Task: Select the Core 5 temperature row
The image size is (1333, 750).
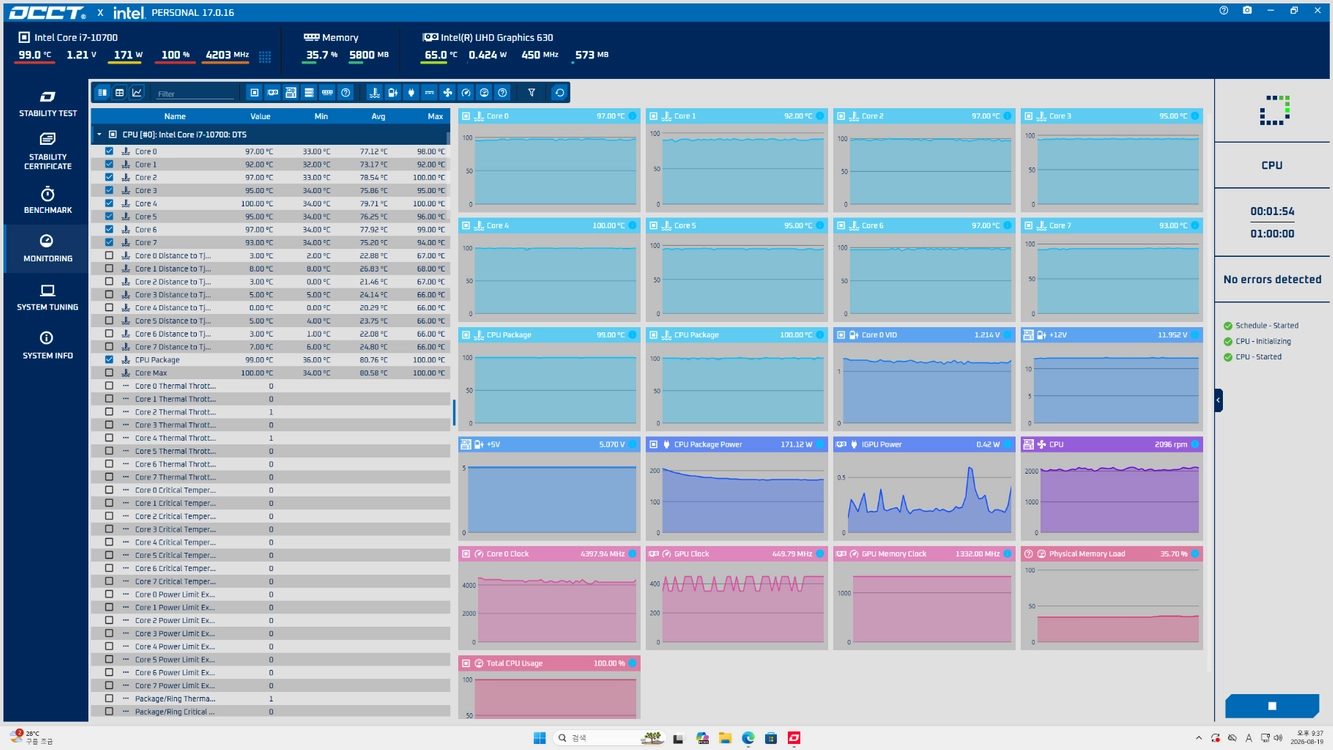Action: click(270, 216)
